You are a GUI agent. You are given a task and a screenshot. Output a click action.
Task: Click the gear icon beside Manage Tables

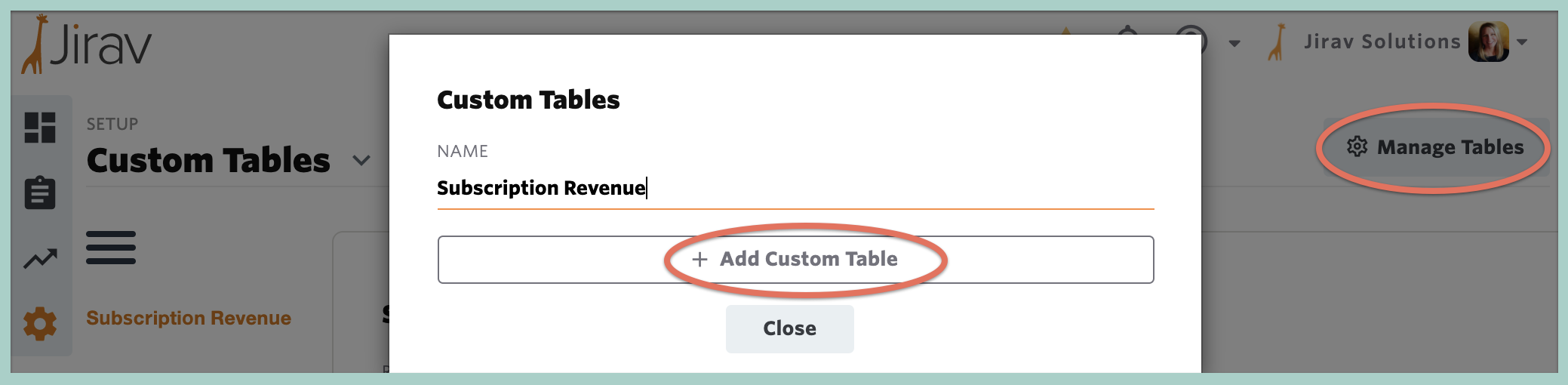pyautogui.click(x=1357, y=146)
